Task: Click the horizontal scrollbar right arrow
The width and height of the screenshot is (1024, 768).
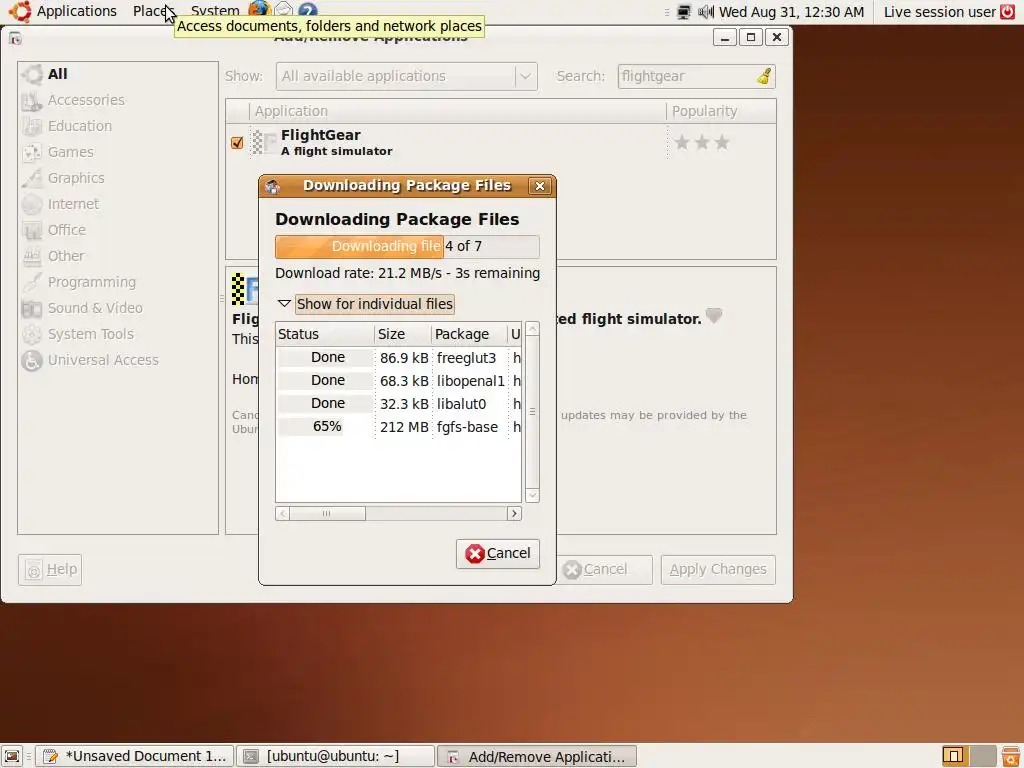Action: pyautogui.click(x=515, y=514)
